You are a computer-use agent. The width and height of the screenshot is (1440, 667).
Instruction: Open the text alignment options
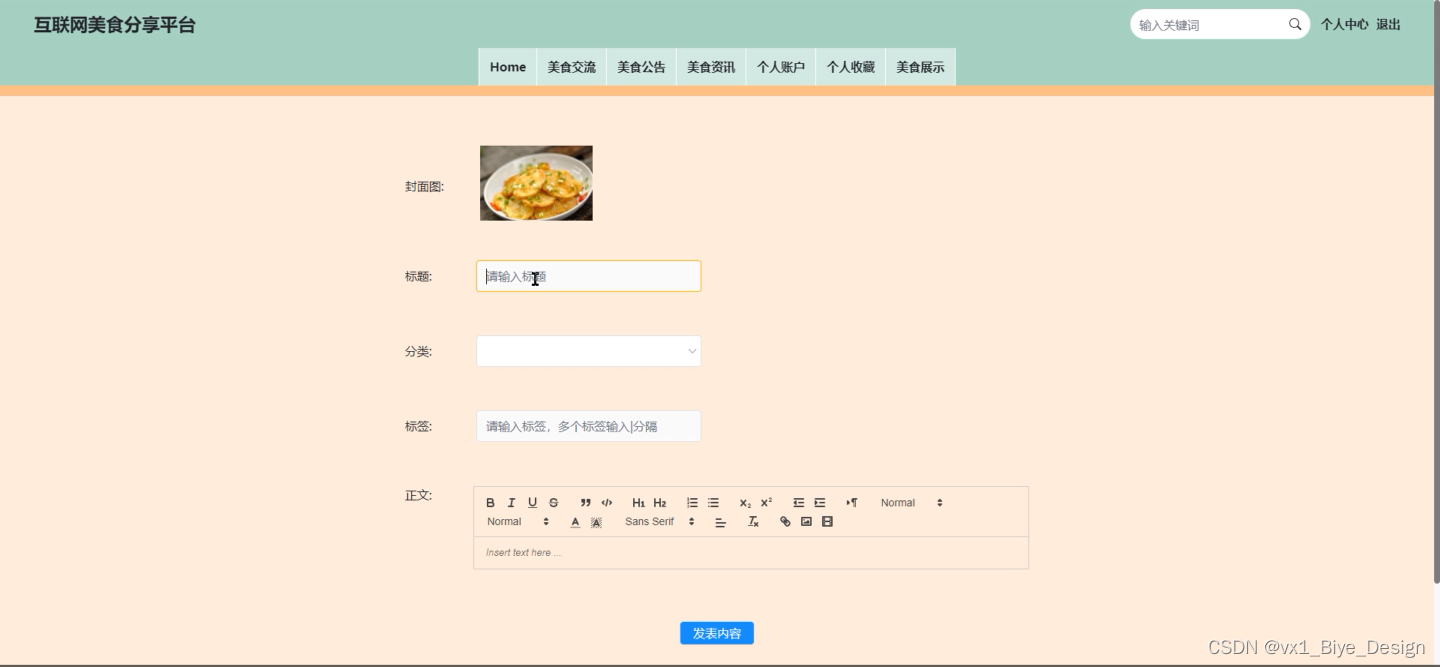[720, 522]
